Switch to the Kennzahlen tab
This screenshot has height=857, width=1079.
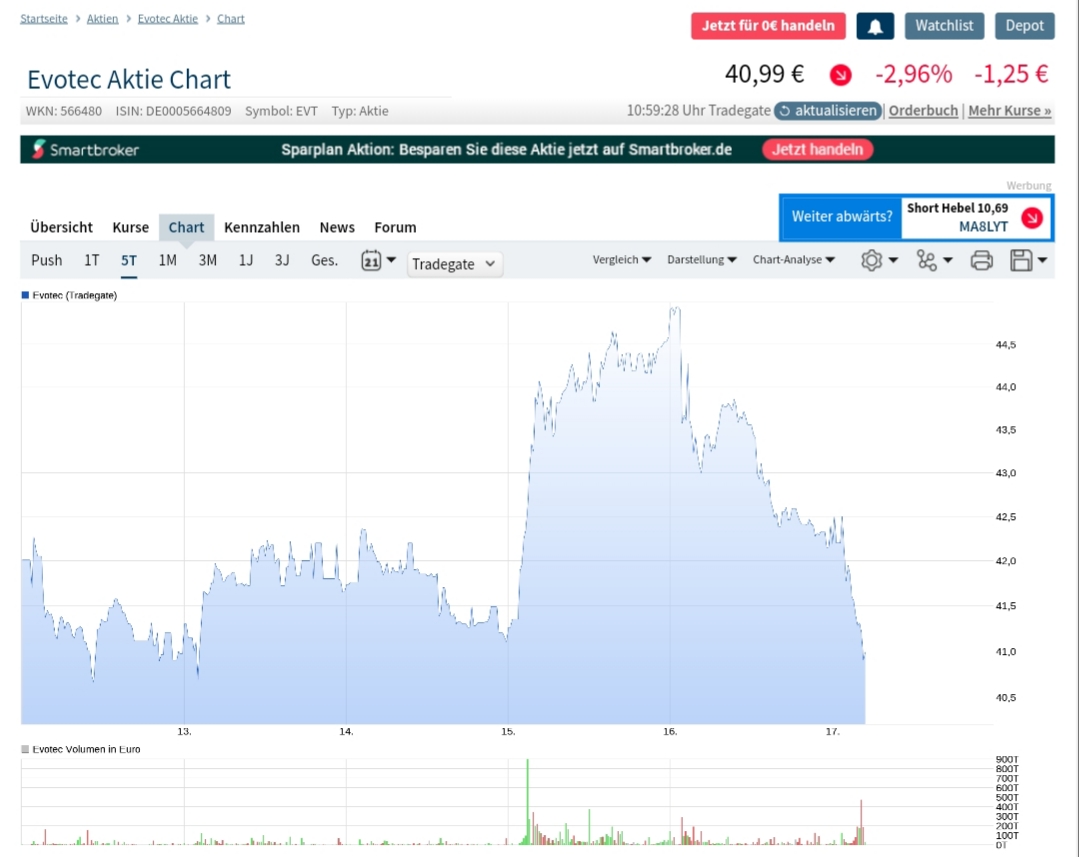click(262, 227)
